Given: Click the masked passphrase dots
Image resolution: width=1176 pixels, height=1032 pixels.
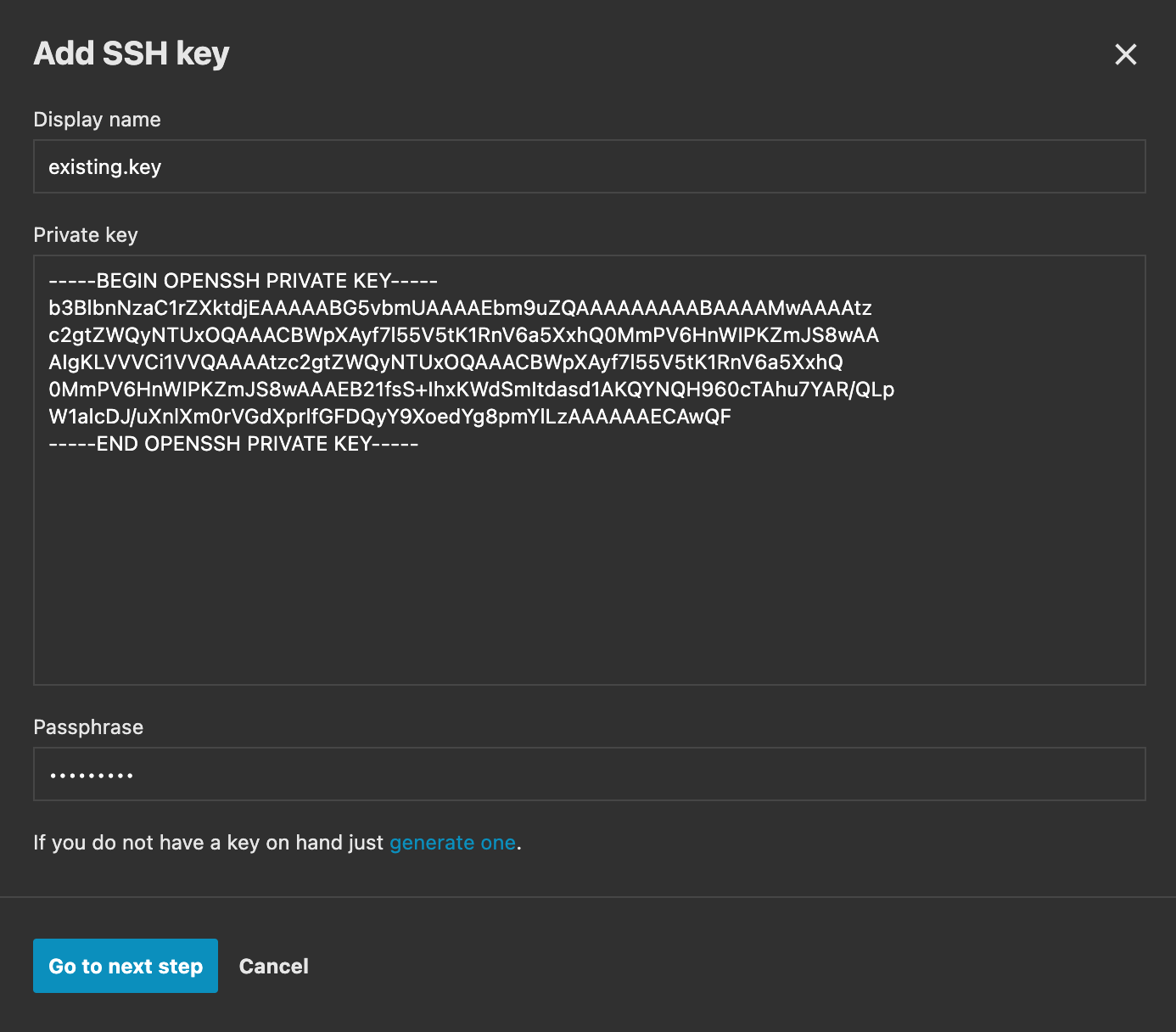Looking at the screenshot, I should (x=91, y=775).
